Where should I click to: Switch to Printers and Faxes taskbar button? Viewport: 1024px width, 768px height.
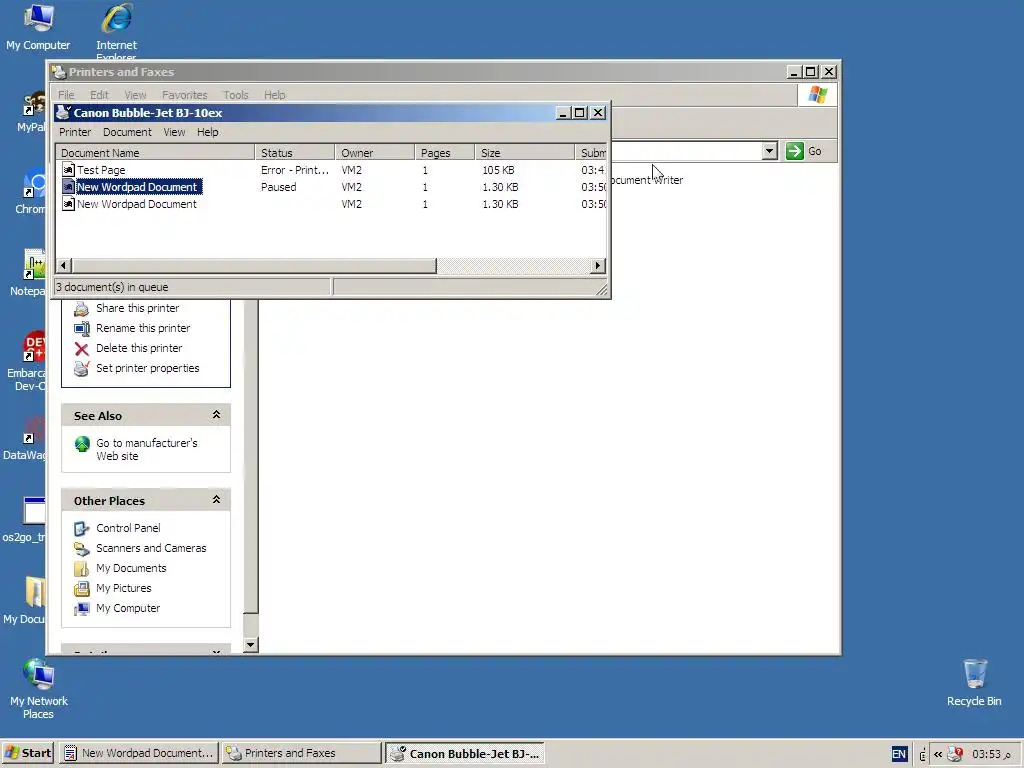click(301, 753)
